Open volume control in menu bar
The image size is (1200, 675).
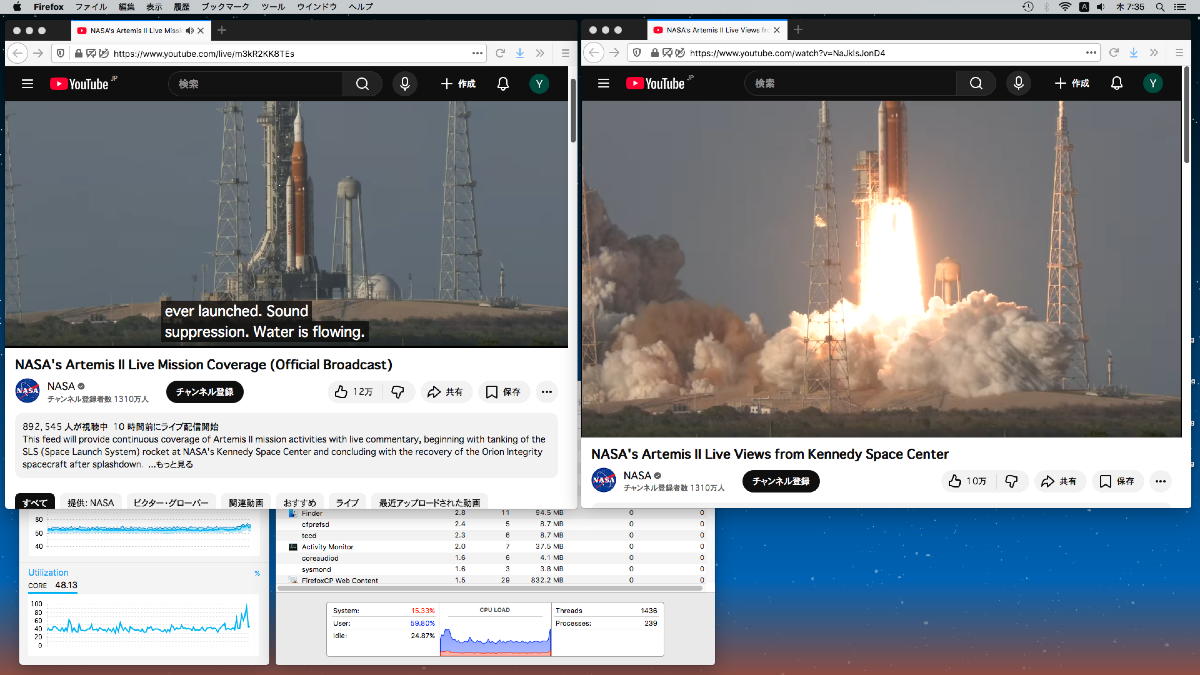pos(1101,6)
